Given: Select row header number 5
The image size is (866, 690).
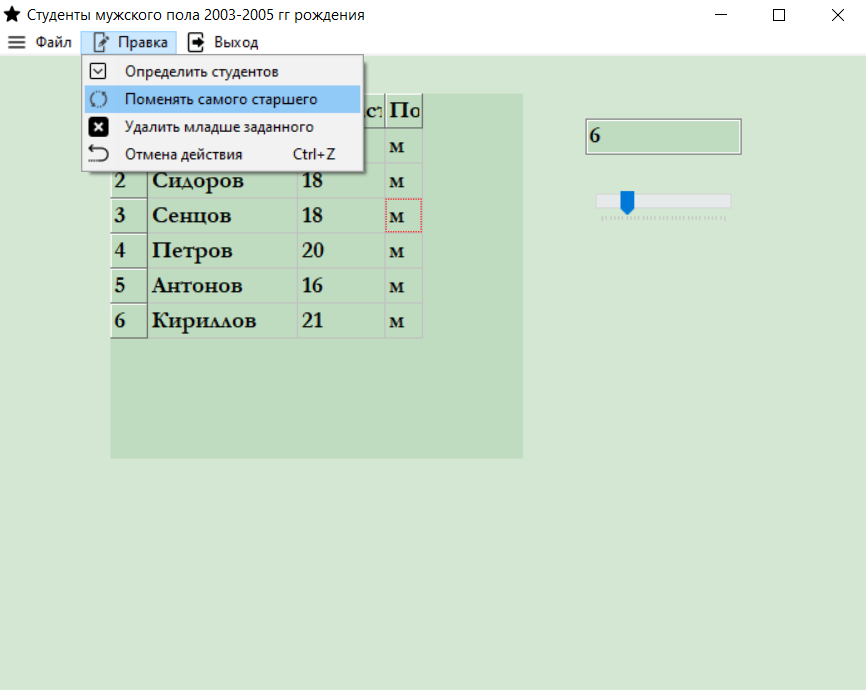Looking at the screenshot, I should coord(129,286).
